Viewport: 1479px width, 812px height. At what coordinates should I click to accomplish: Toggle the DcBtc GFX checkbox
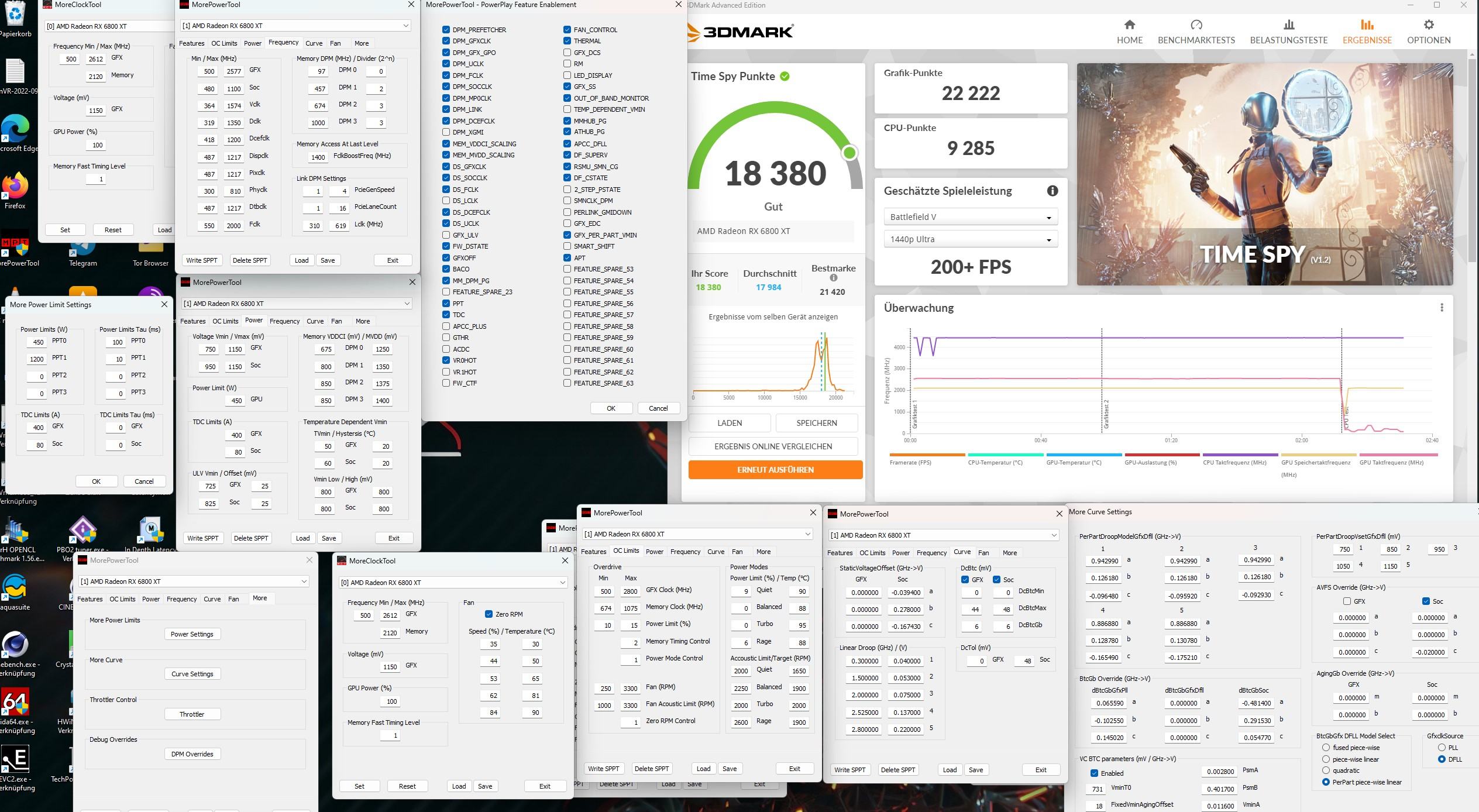tap(965, 580)
